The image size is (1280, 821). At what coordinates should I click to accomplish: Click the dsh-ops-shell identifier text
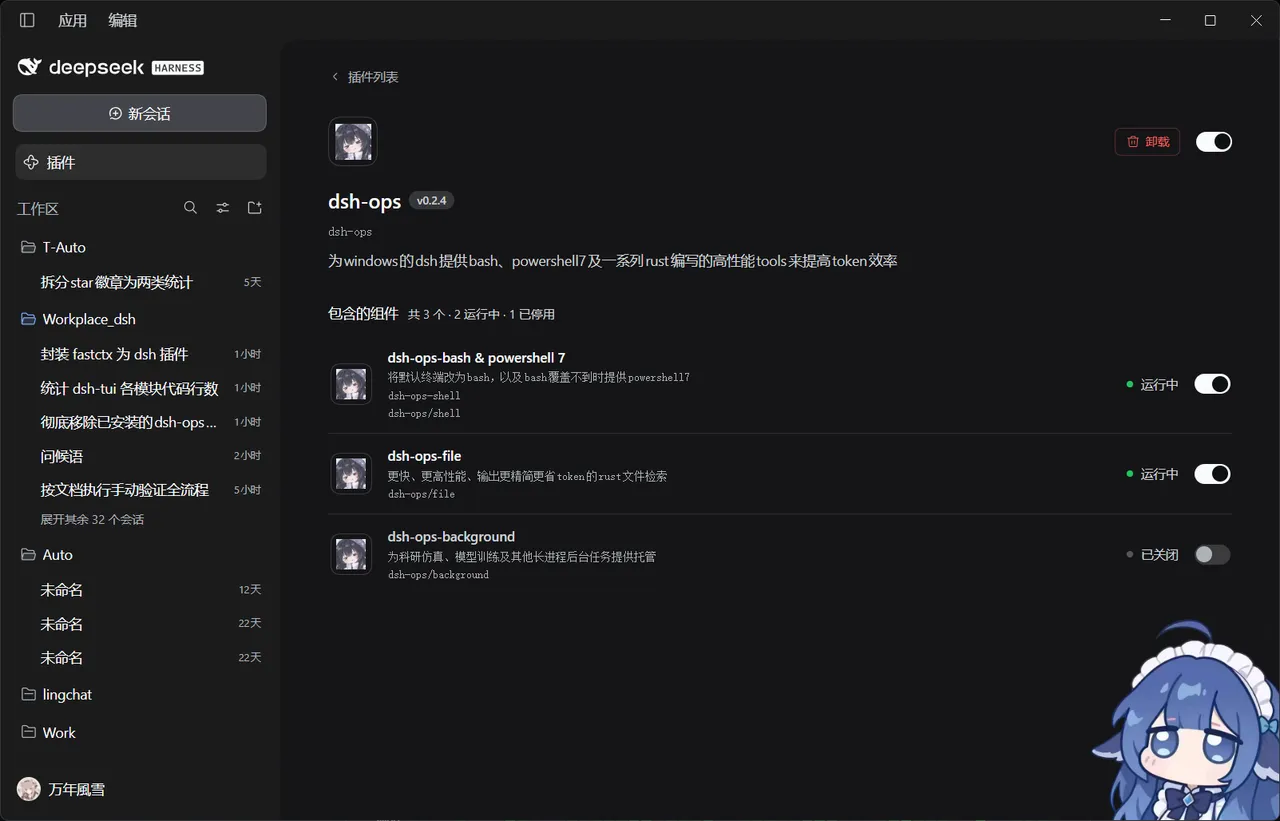point(424,396)
